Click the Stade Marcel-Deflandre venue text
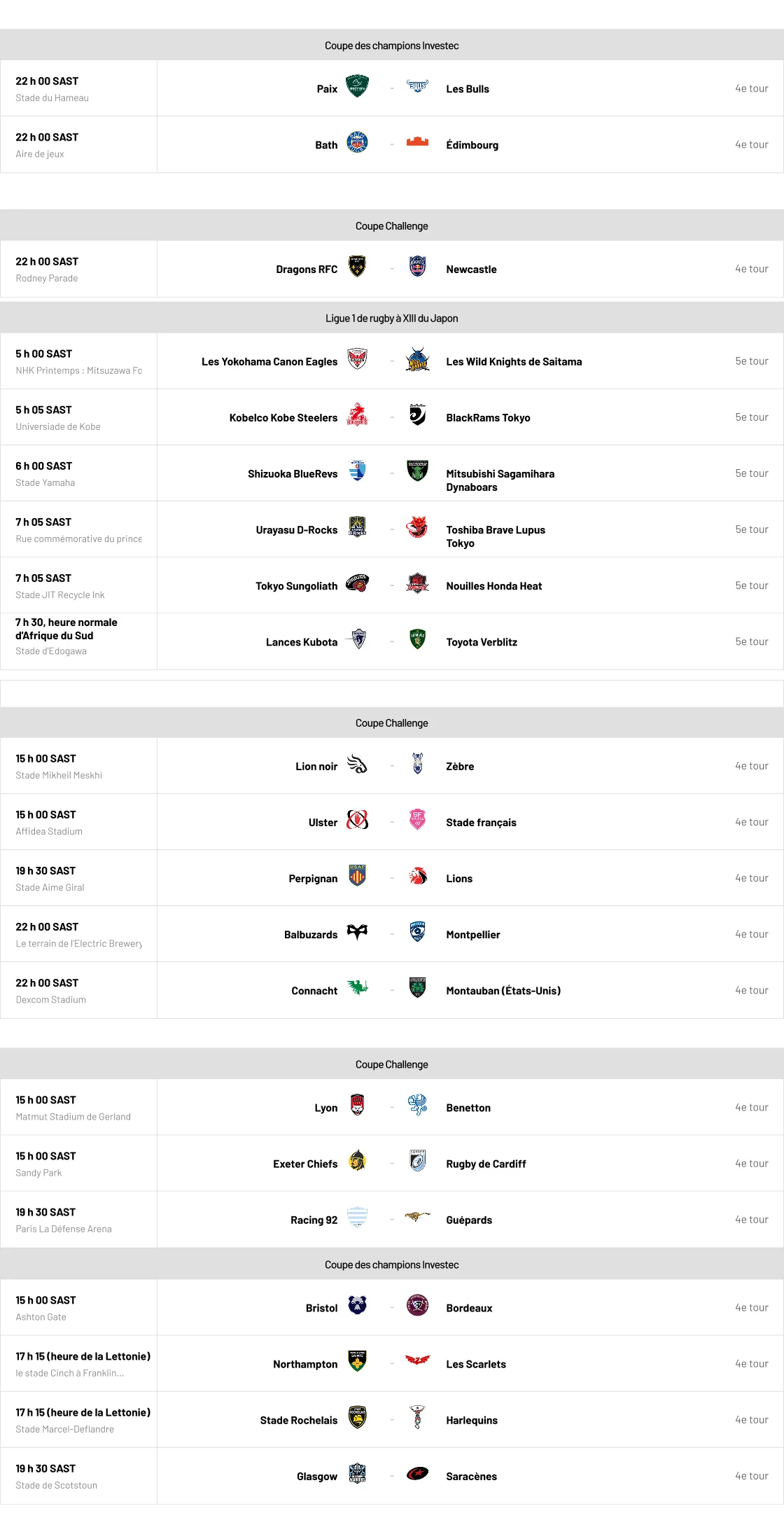Image resolution: width=784 pixels, height=1525 pixels. [64, 1429]
